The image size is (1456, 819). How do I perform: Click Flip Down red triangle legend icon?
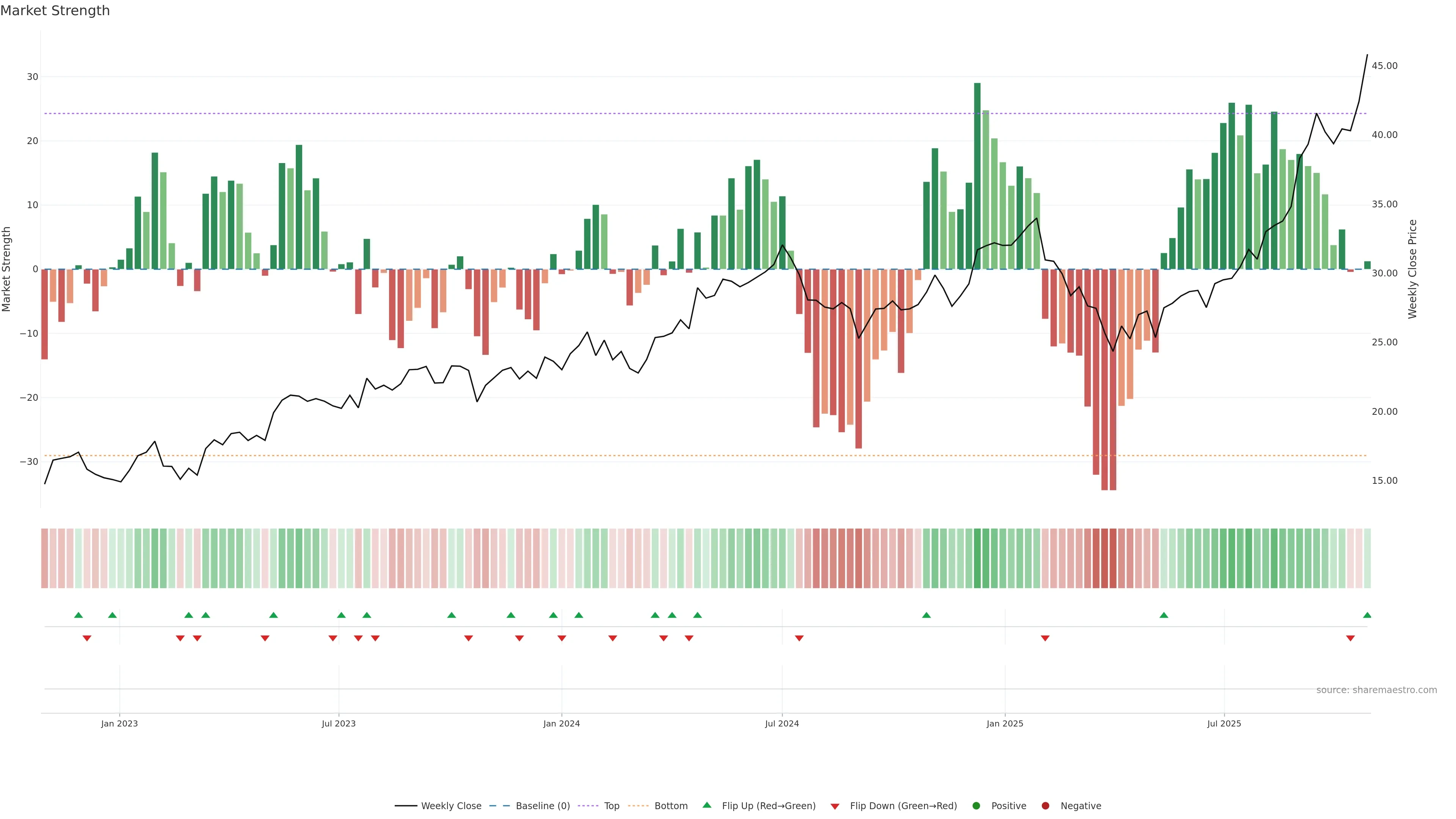pos(835,806)
